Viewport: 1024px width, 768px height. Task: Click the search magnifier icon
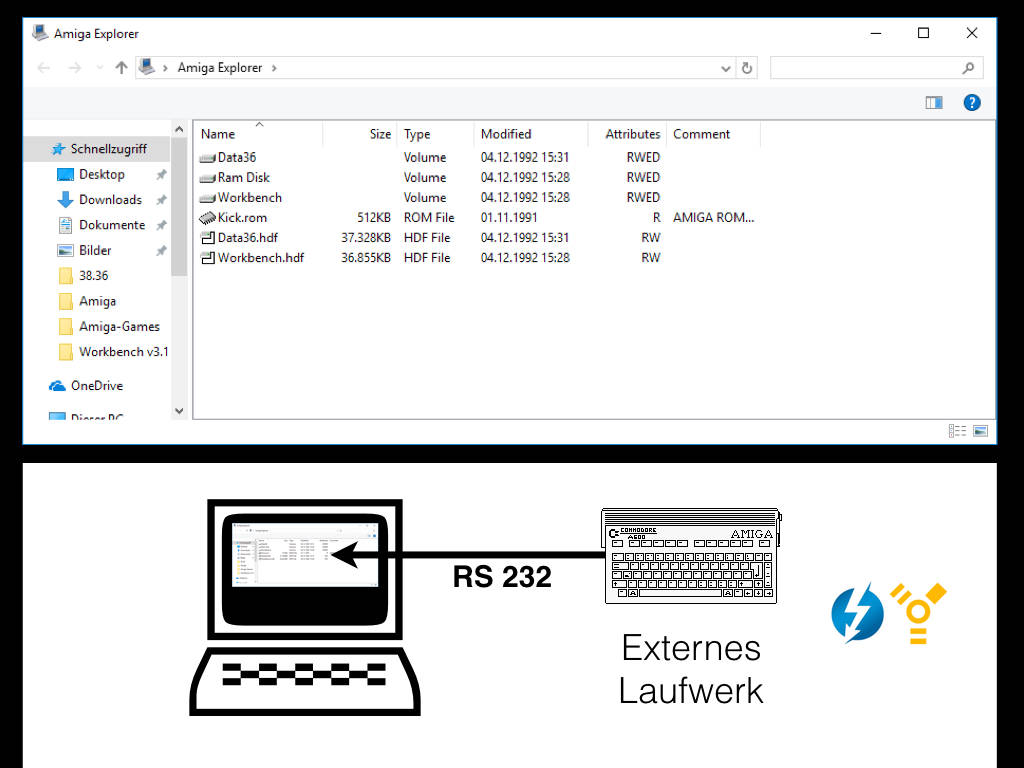coord(967,68)
